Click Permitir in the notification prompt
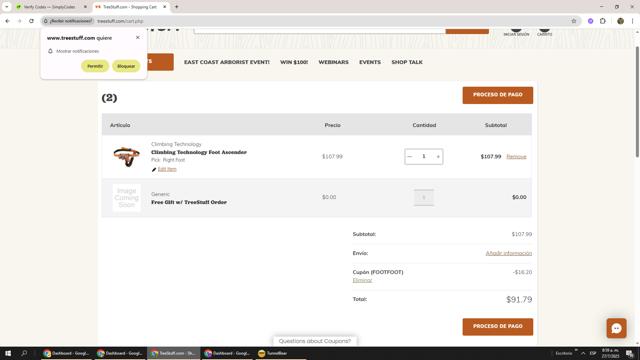640x360 pixels. [x=95, y=66]
